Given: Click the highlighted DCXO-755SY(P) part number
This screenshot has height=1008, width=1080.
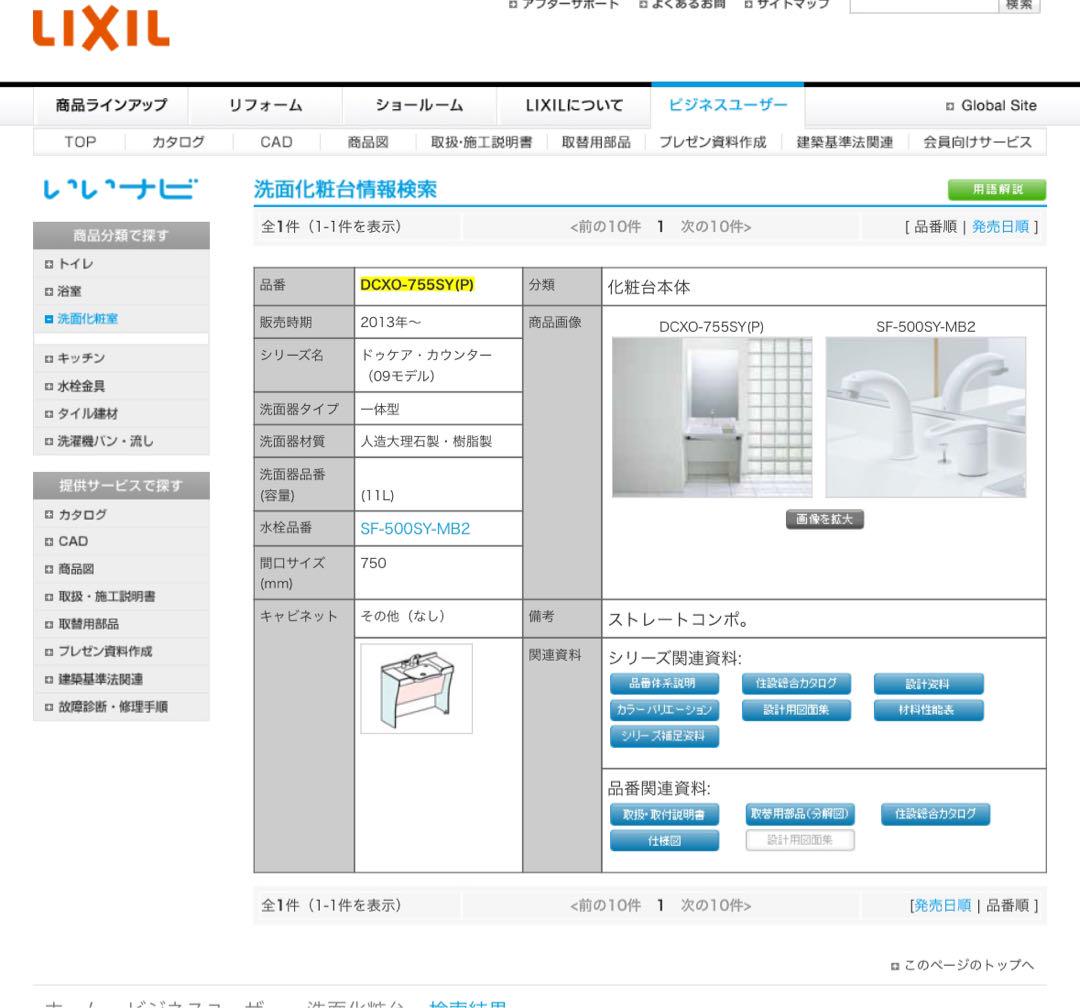Looking at the screenshot, I should click(417, 285).
